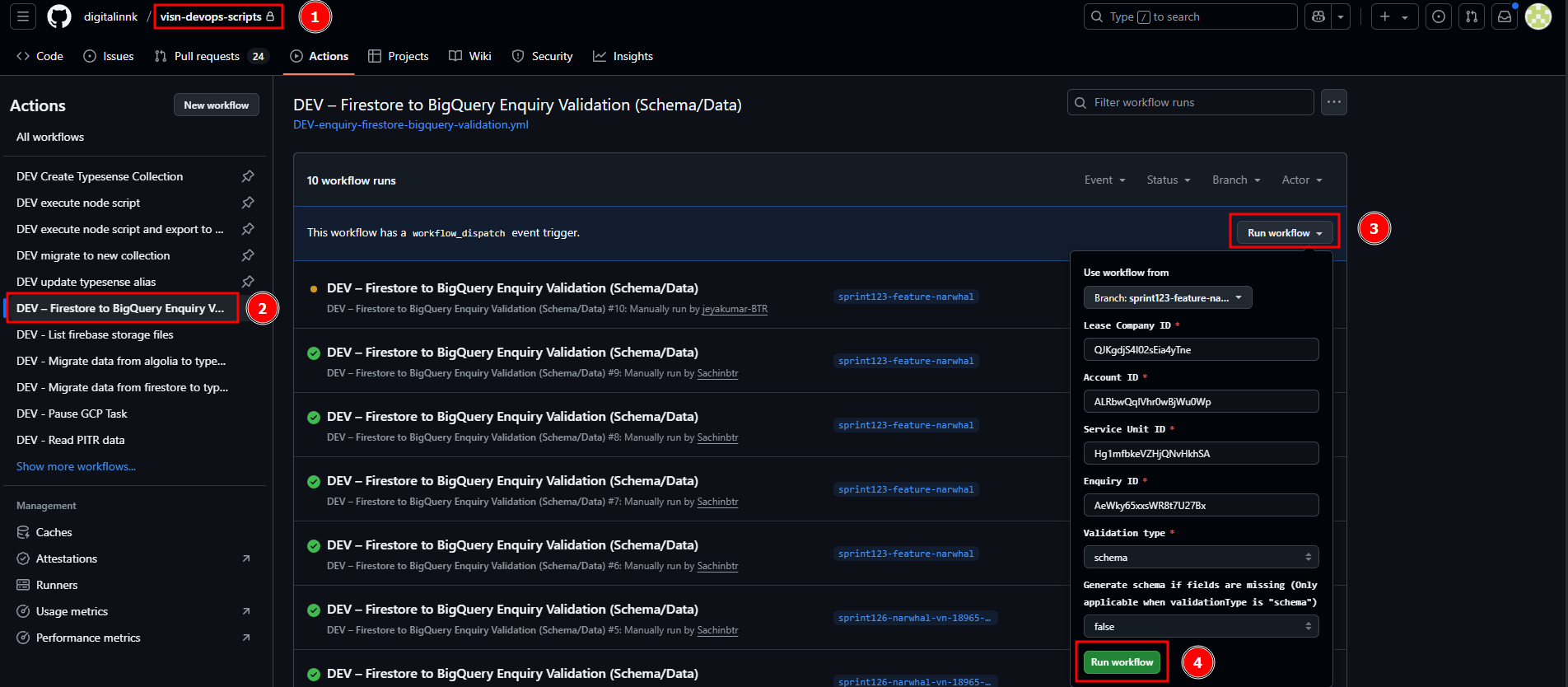Open the pull requests icon in header
Viewport: 1568px width, 687px height.
point(1472,16)
